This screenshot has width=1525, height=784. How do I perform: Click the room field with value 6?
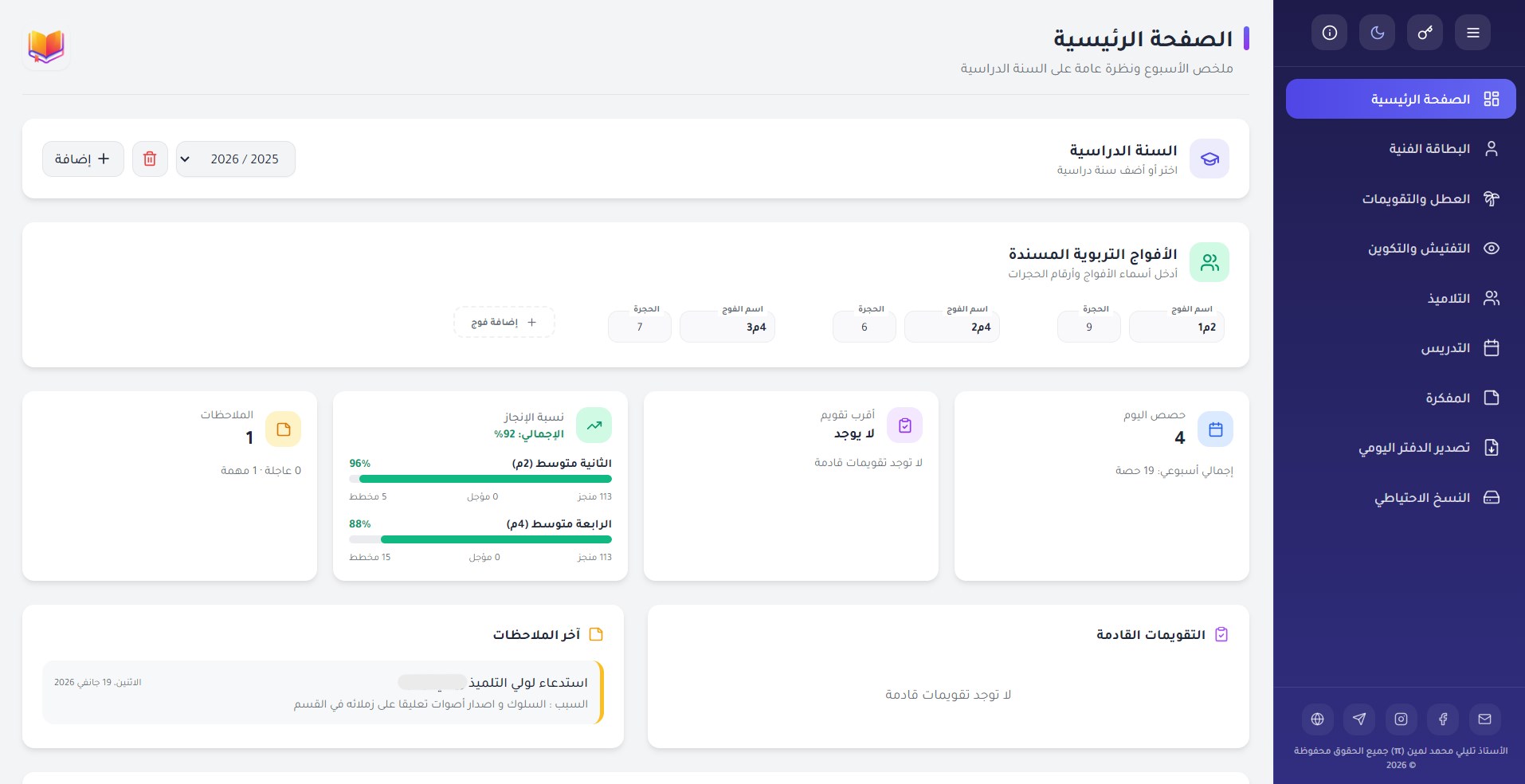tap(864, 327)
